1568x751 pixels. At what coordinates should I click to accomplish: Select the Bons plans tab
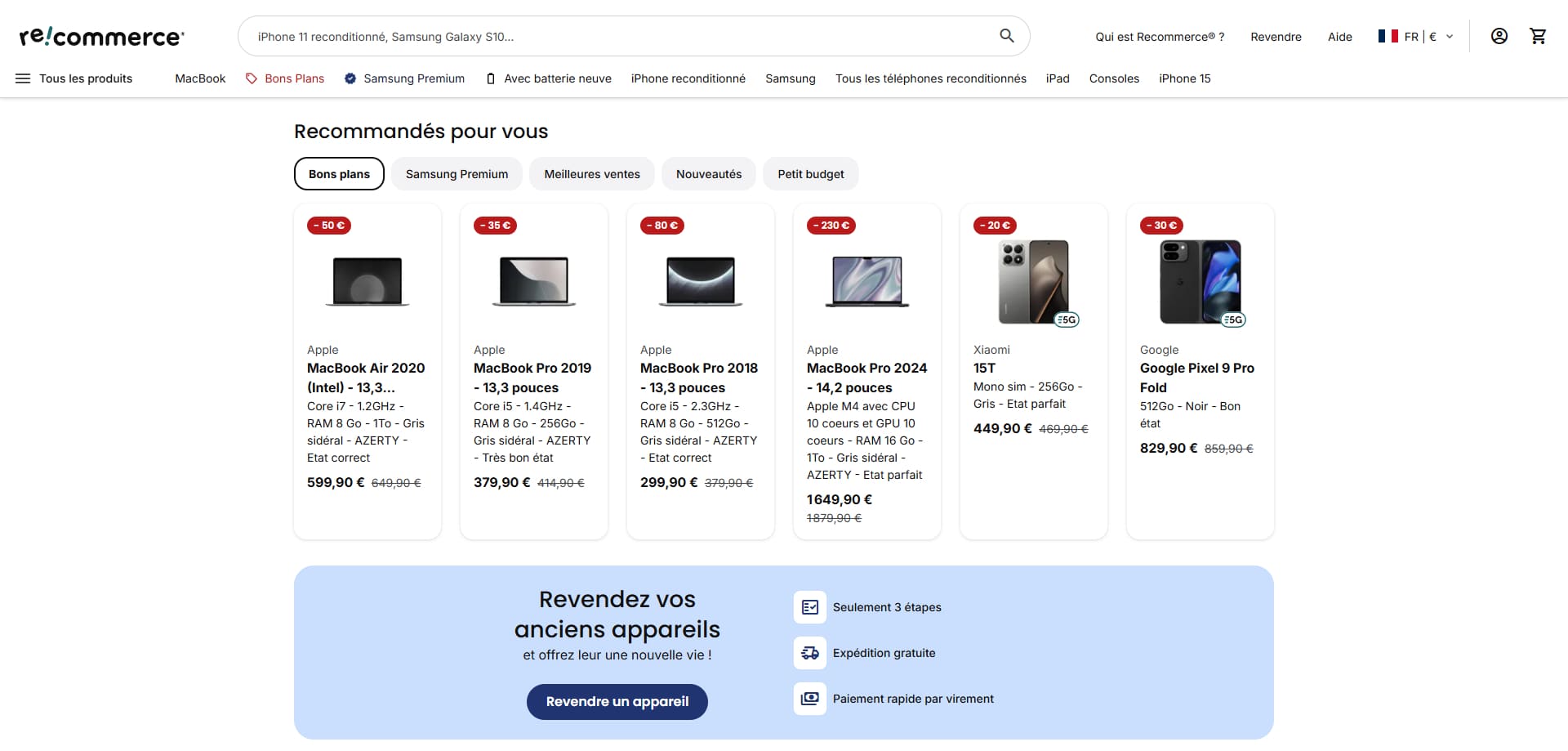(339, 174)
